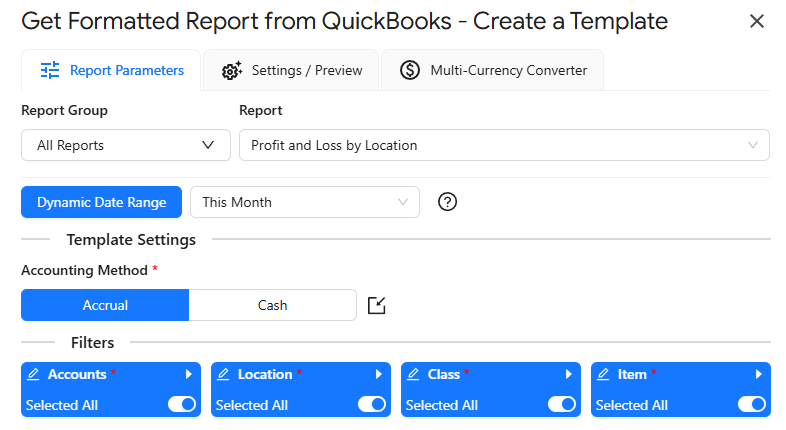The width and height of the screenshot is (786, 430).
Task: Click the Item filter label
Action: (632, 374)
